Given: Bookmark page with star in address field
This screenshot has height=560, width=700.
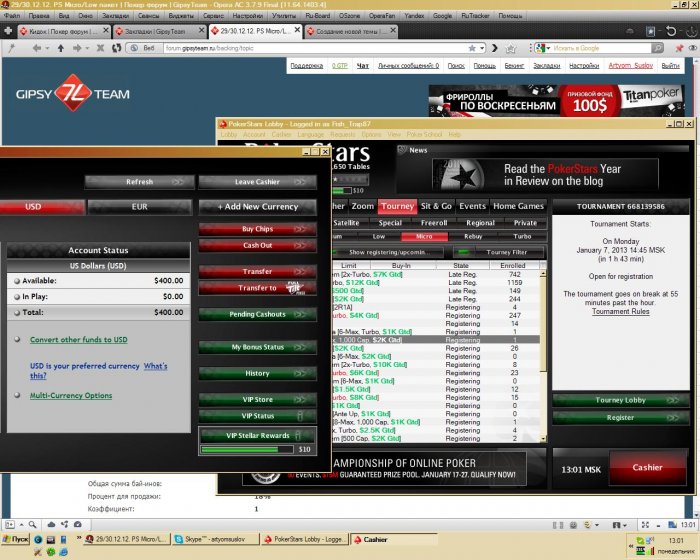Looking at the screenshot, I should pos(472,48).
